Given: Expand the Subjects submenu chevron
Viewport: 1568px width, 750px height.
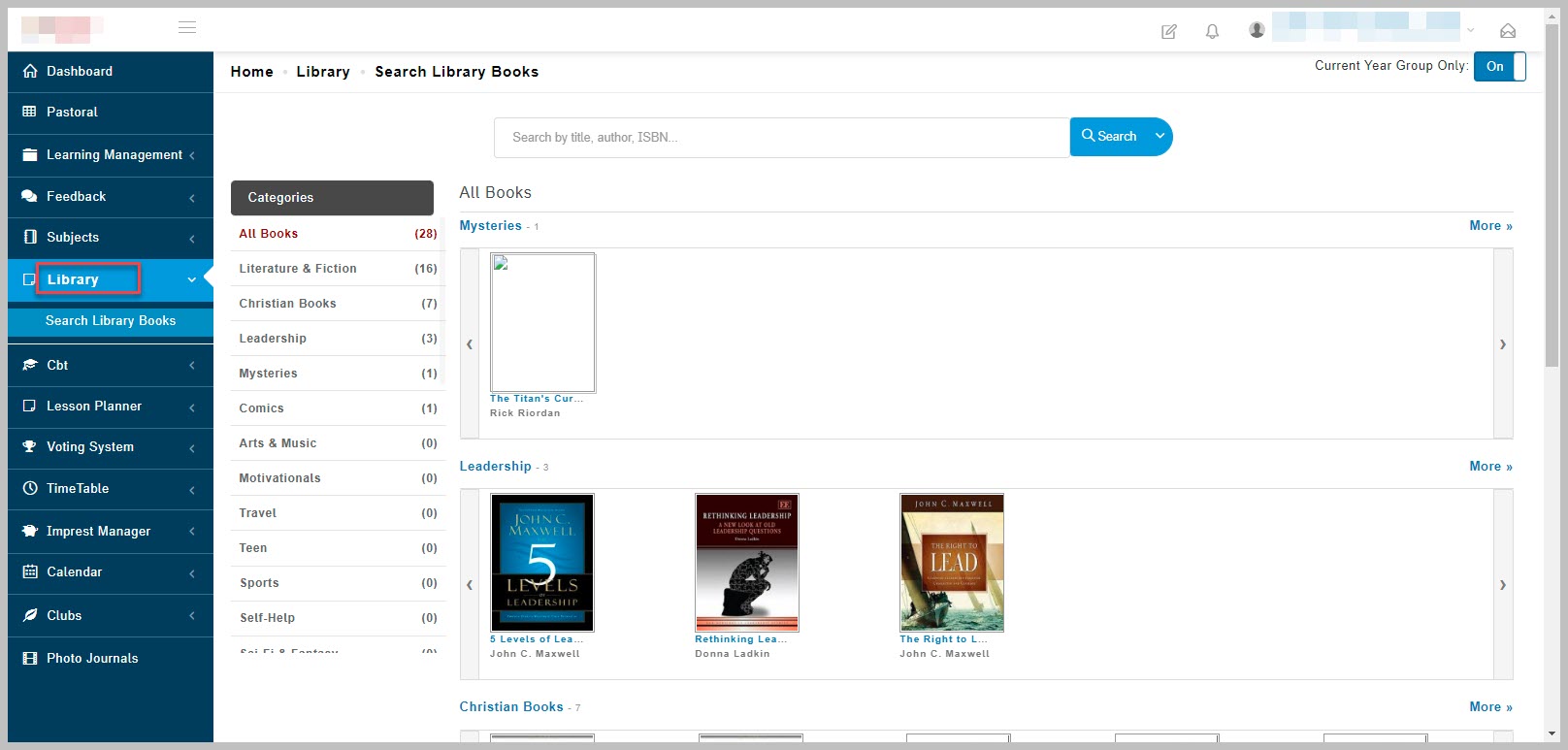Looking at the screenshot, I should pyautogui.click(x=192, y=238).
